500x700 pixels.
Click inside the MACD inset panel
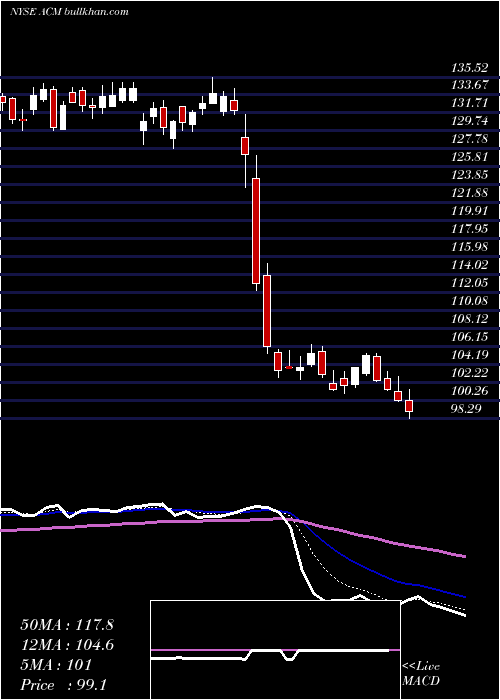pyautogui.click(x=275, y=650)
